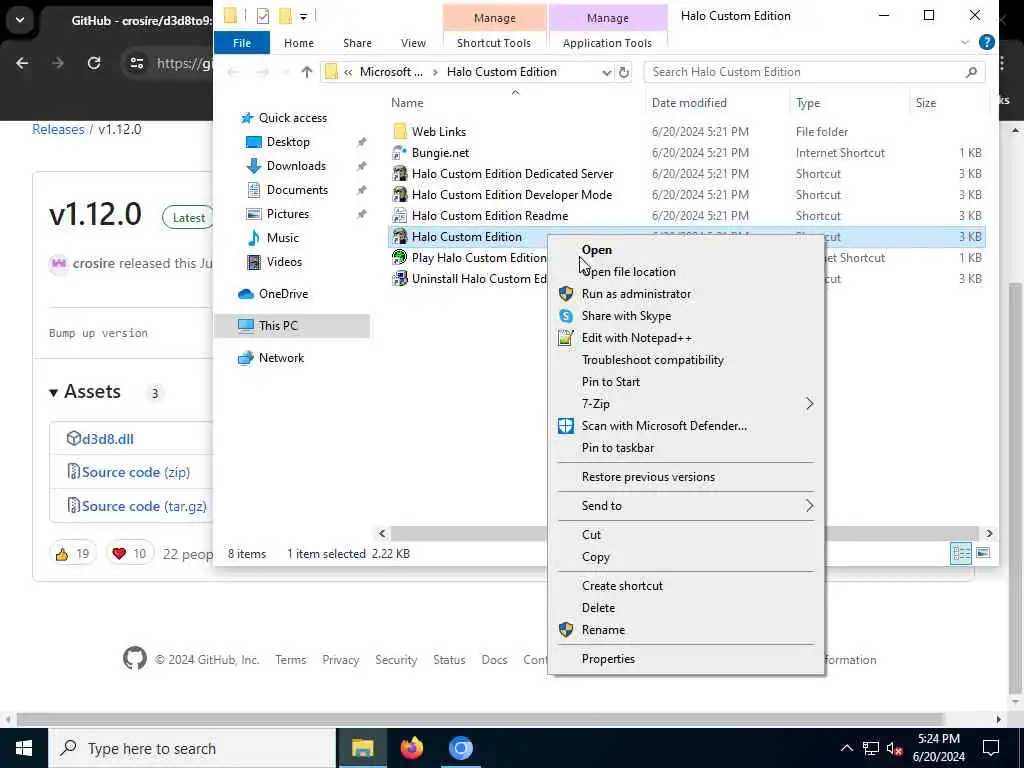Open the Quick Access Toolbar customize dropdown

(304, 16)
